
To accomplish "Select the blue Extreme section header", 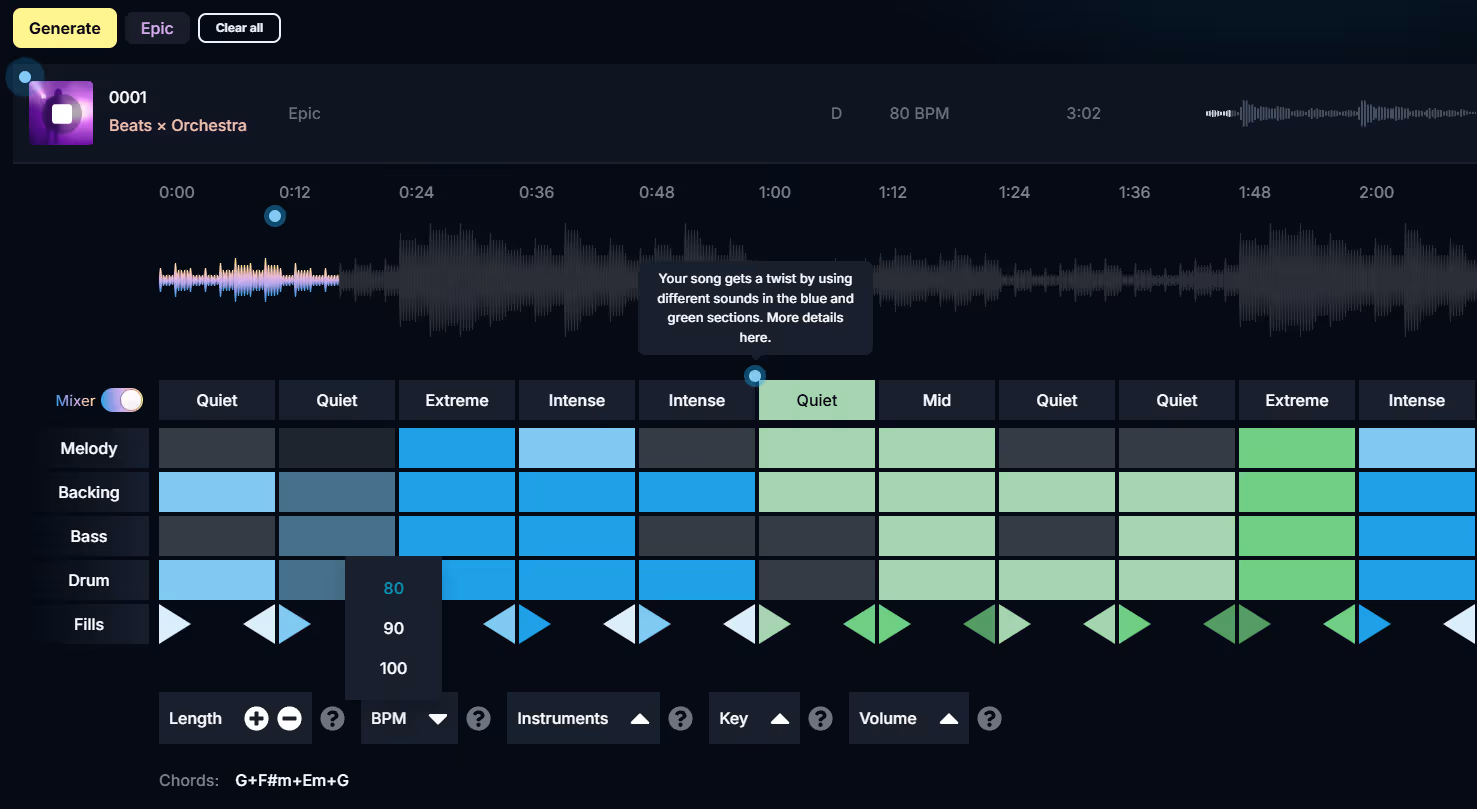I will click(x=457, y=400).
